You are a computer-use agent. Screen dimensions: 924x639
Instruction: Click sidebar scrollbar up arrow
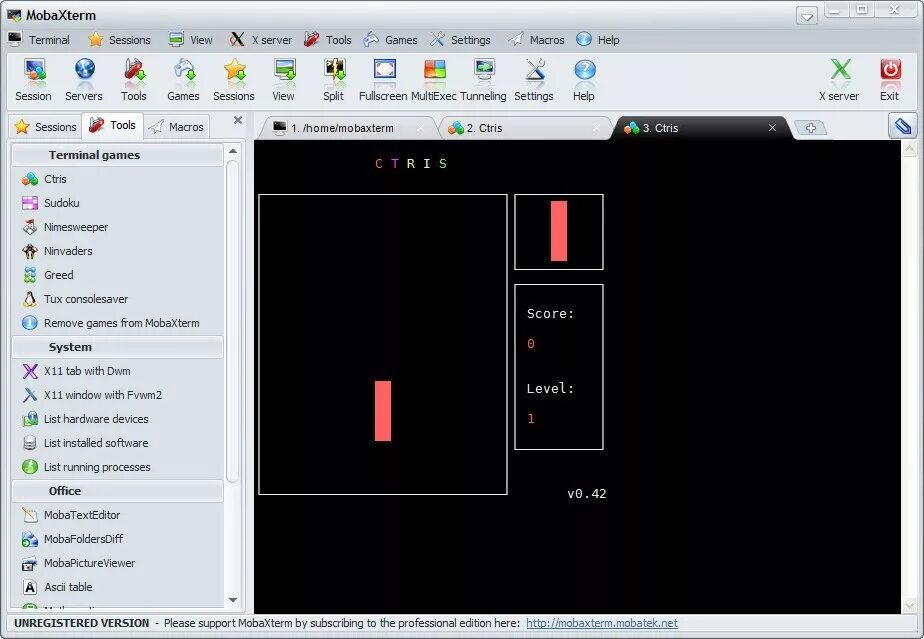point(233,151)
